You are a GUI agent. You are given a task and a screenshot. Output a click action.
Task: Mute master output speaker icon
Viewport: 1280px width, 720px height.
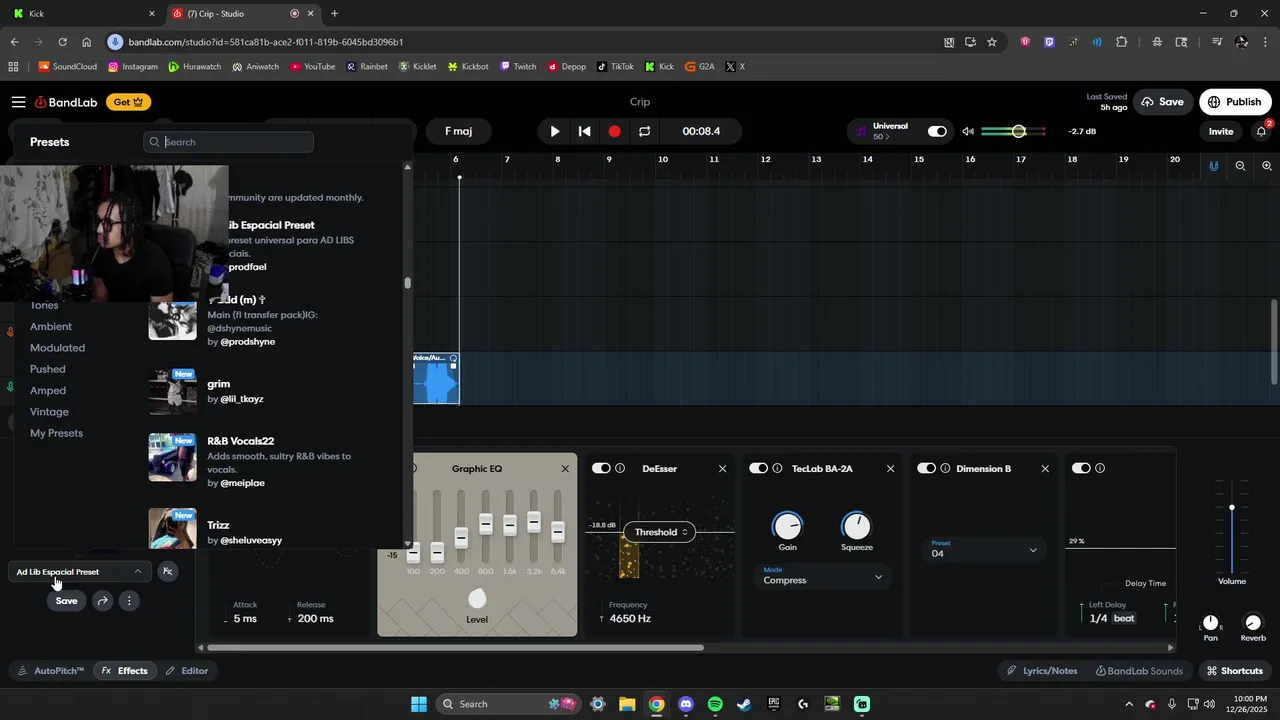click(x=968, y=131)
